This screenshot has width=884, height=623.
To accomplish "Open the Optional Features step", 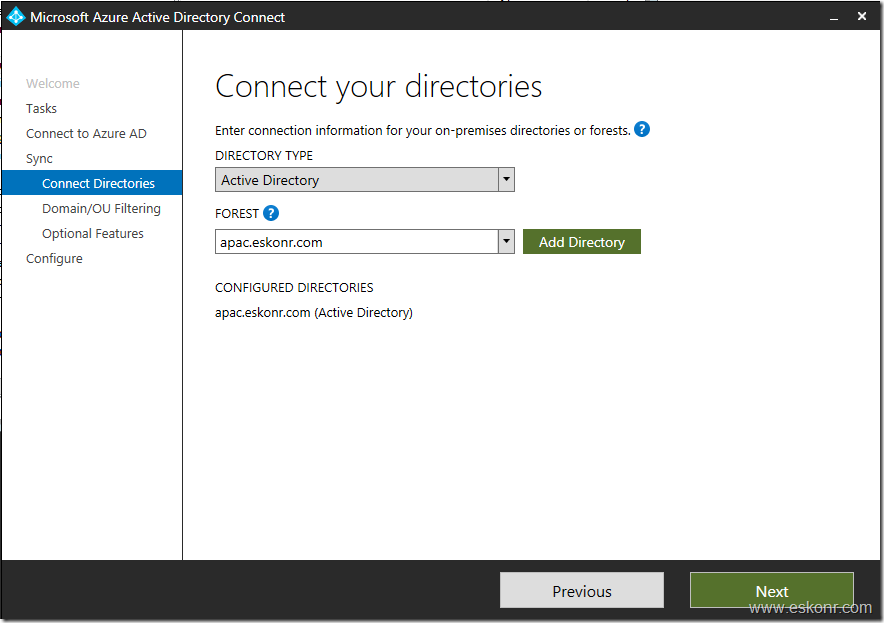I will coord(92,233).
